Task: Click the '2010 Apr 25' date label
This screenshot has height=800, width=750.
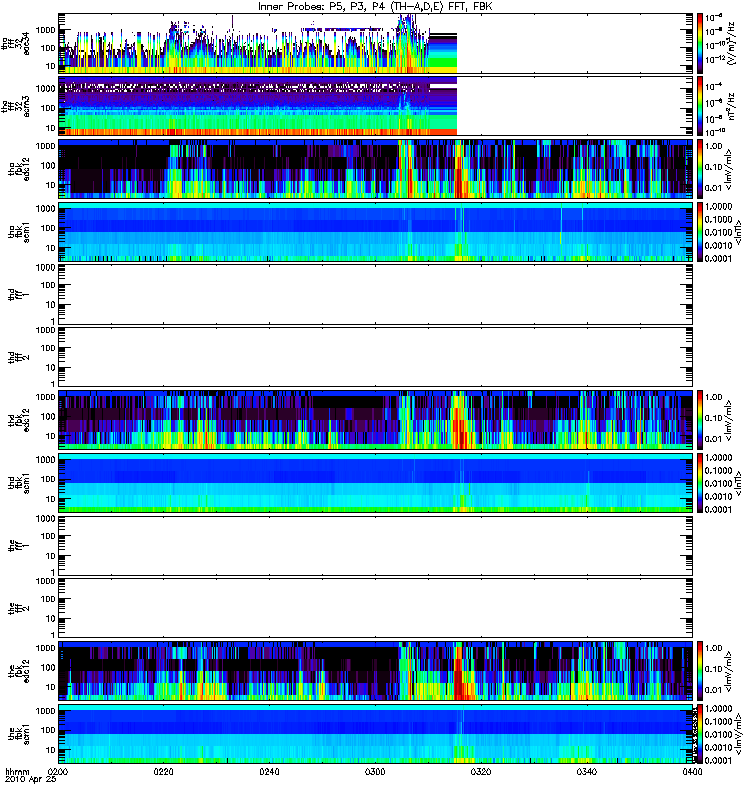Action: click(31, 780)
